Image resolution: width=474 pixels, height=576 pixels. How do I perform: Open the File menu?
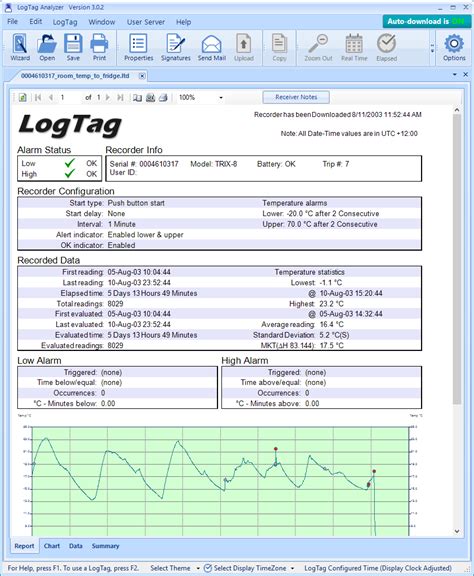[x=12, y=22]
